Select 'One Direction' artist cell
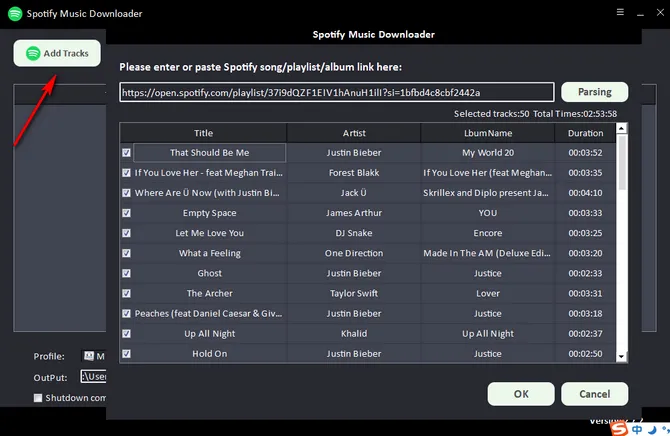 click(x=354, y=253)
